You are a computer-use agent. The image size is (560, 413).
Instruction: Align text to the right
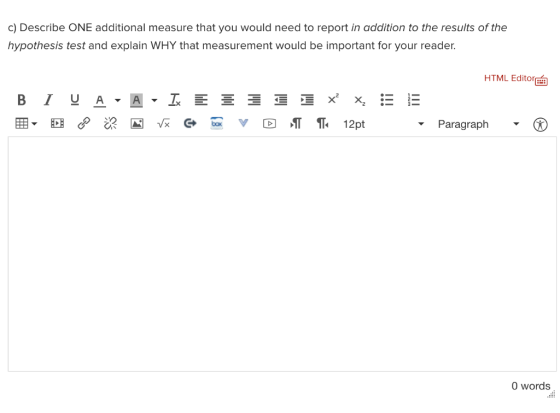[x=254, y=100]
